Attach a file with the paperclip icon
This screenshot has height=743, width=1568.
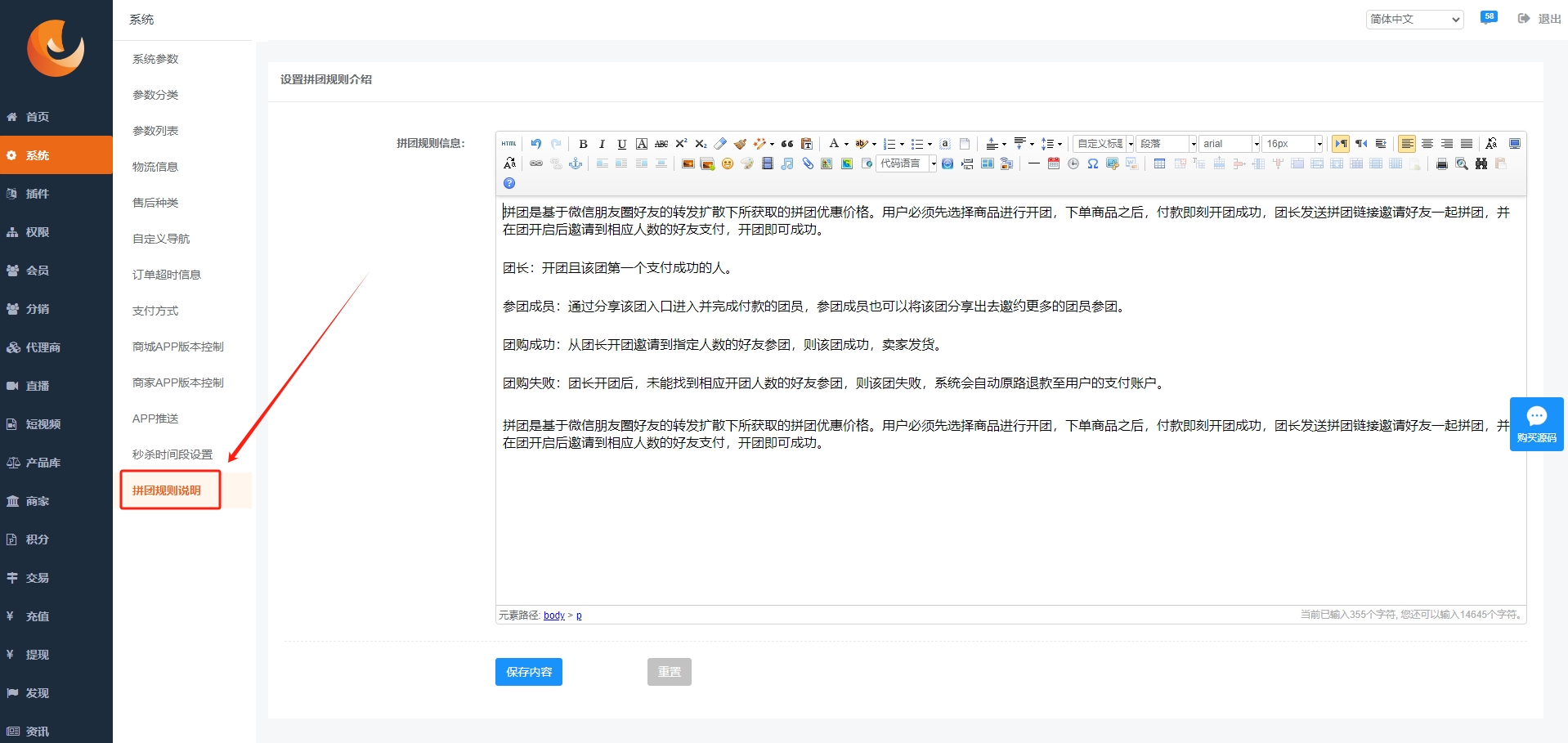[x=808, y=163]
